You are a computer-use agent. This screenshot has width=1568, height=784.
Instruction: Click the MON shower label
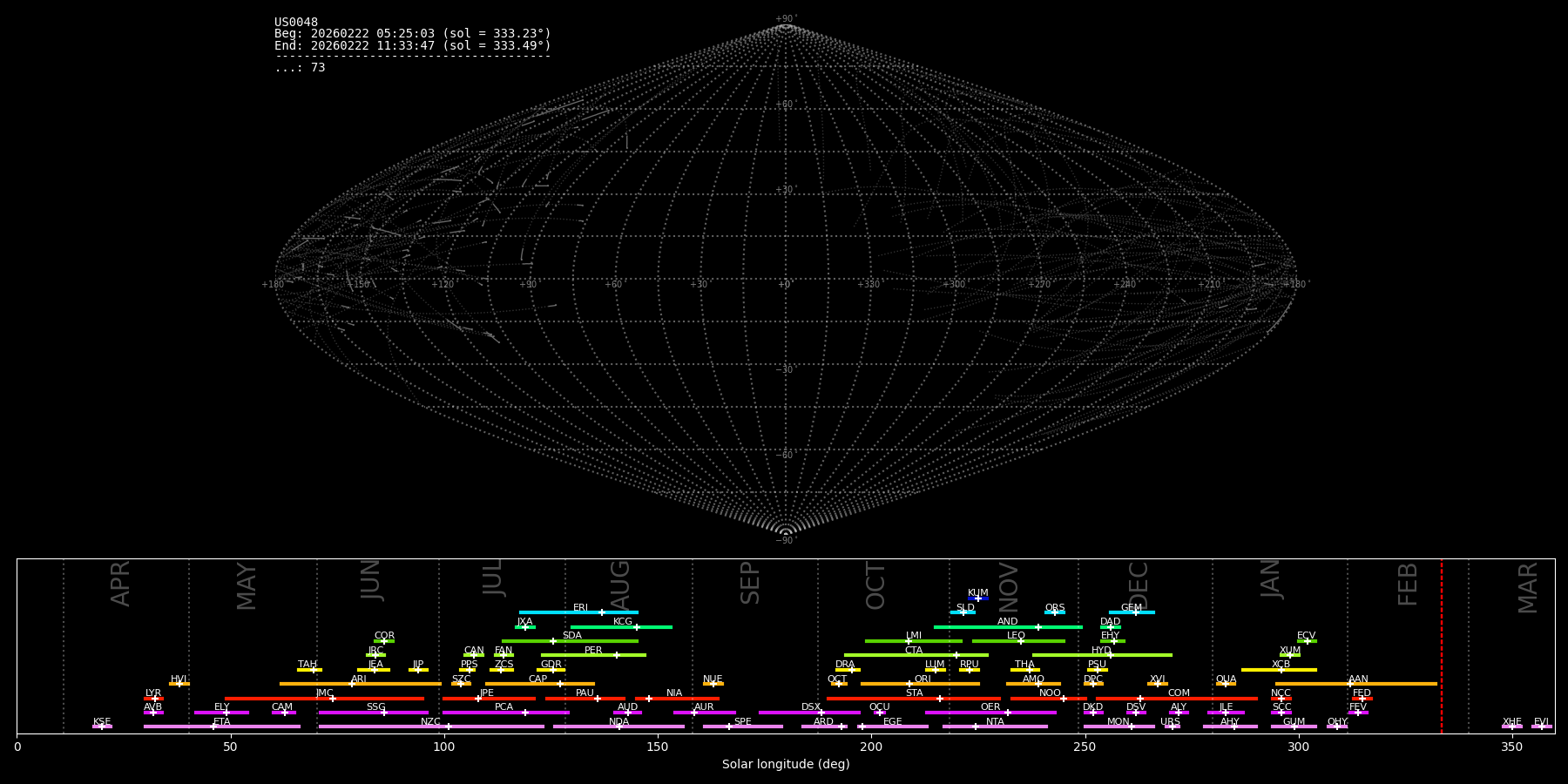point(1119,722)
